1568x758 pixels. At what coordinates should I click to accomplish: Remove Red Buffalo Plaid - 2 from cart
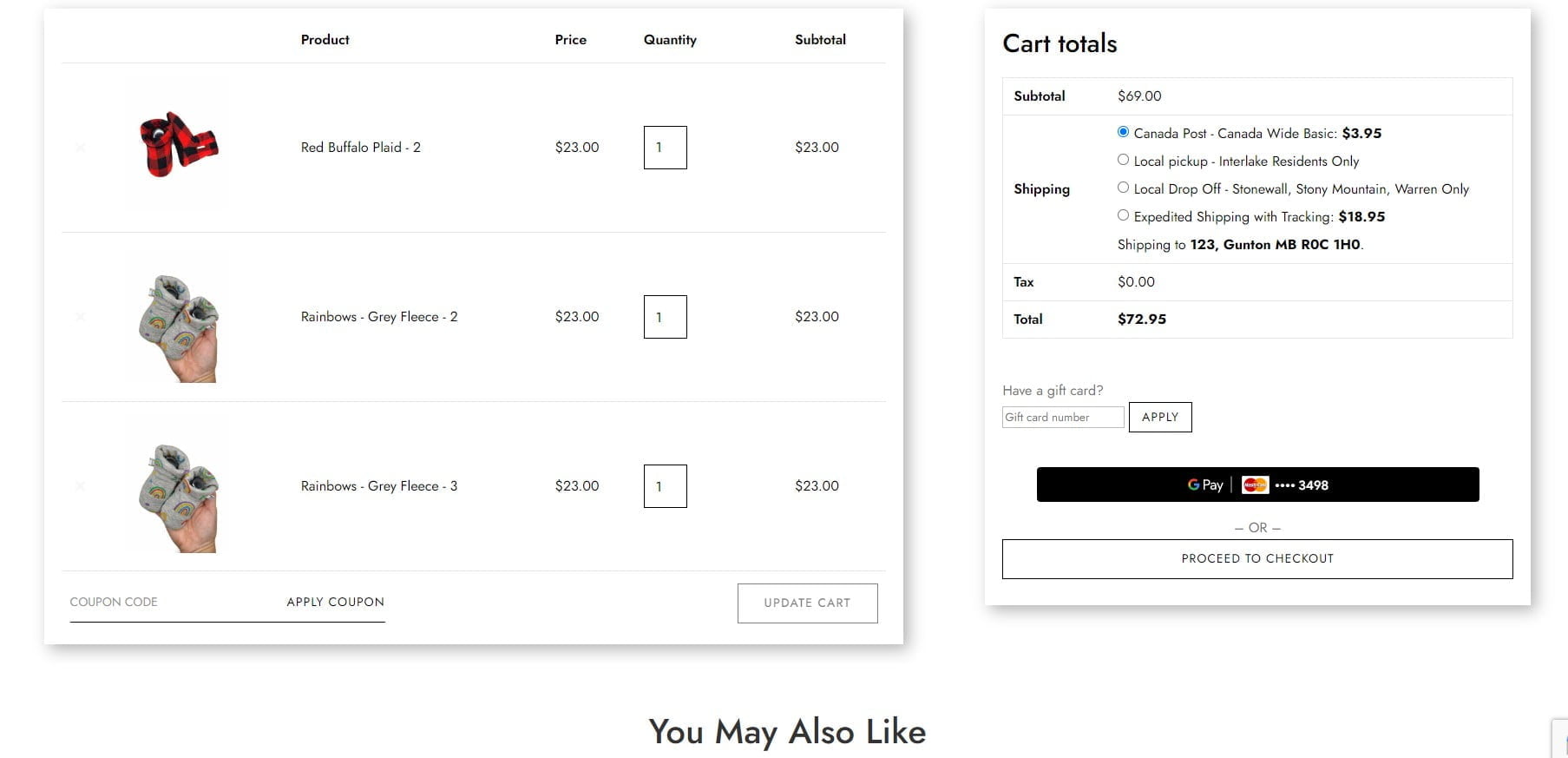[80, 148]
